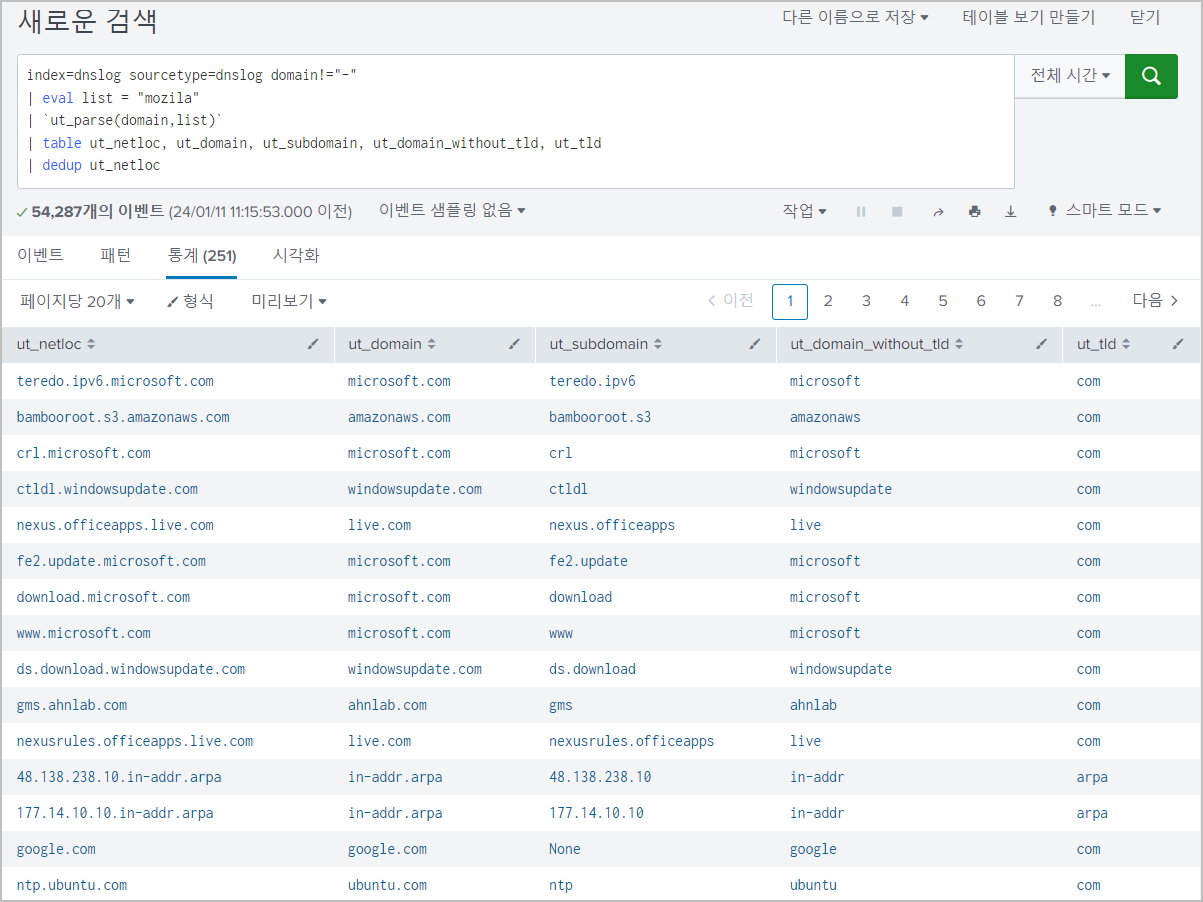Click ds.download.windowsupdate.com cell
The width and height of the screenshot is (1203, 902).
click(131, 669)
